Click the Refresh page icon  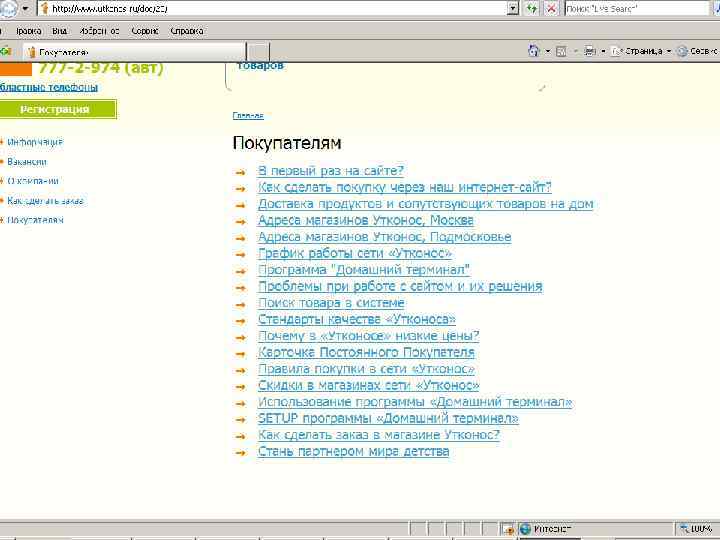[x=532, y=8]
